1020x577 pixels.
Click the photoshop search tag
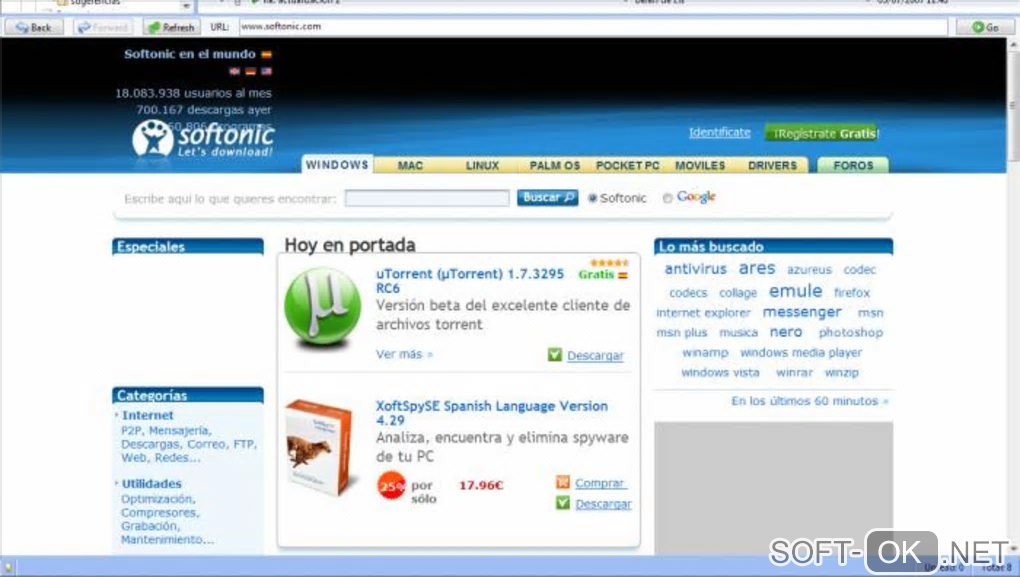(x=851, y=332)
